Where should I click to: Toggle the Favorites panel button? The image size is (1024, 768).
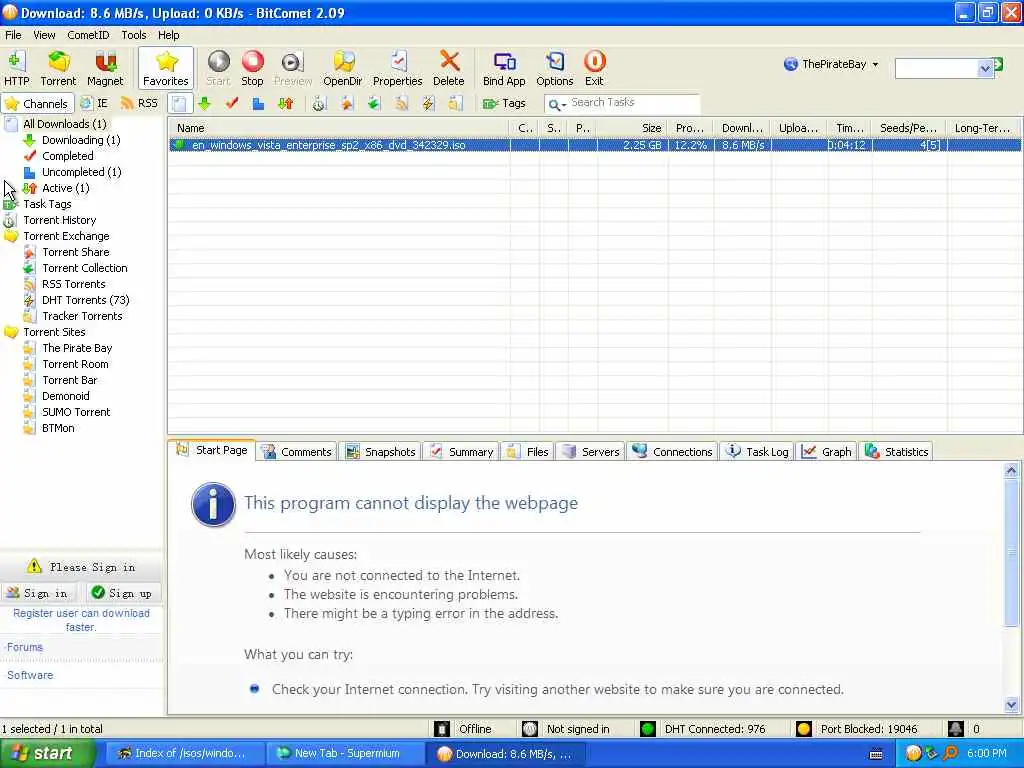coord(166,68)
